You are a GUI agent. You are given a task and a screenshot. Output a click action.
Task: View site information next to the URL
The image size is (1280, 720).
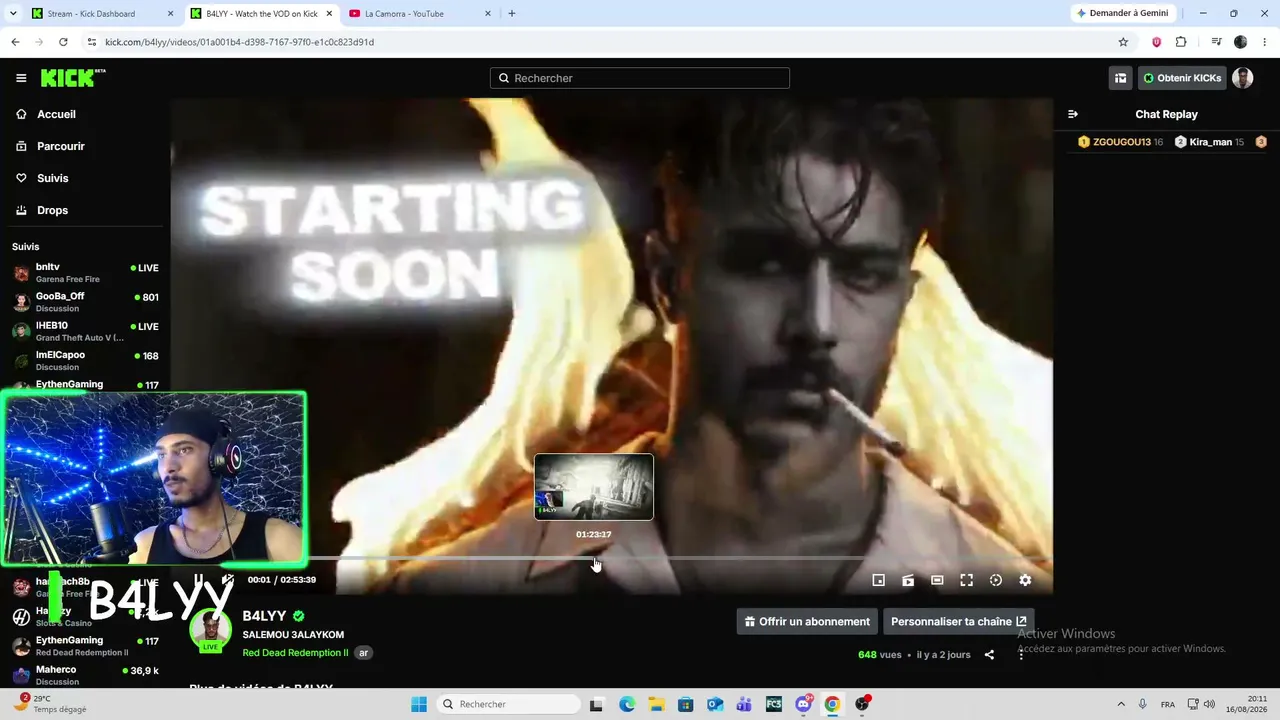[x=92, y=42]
